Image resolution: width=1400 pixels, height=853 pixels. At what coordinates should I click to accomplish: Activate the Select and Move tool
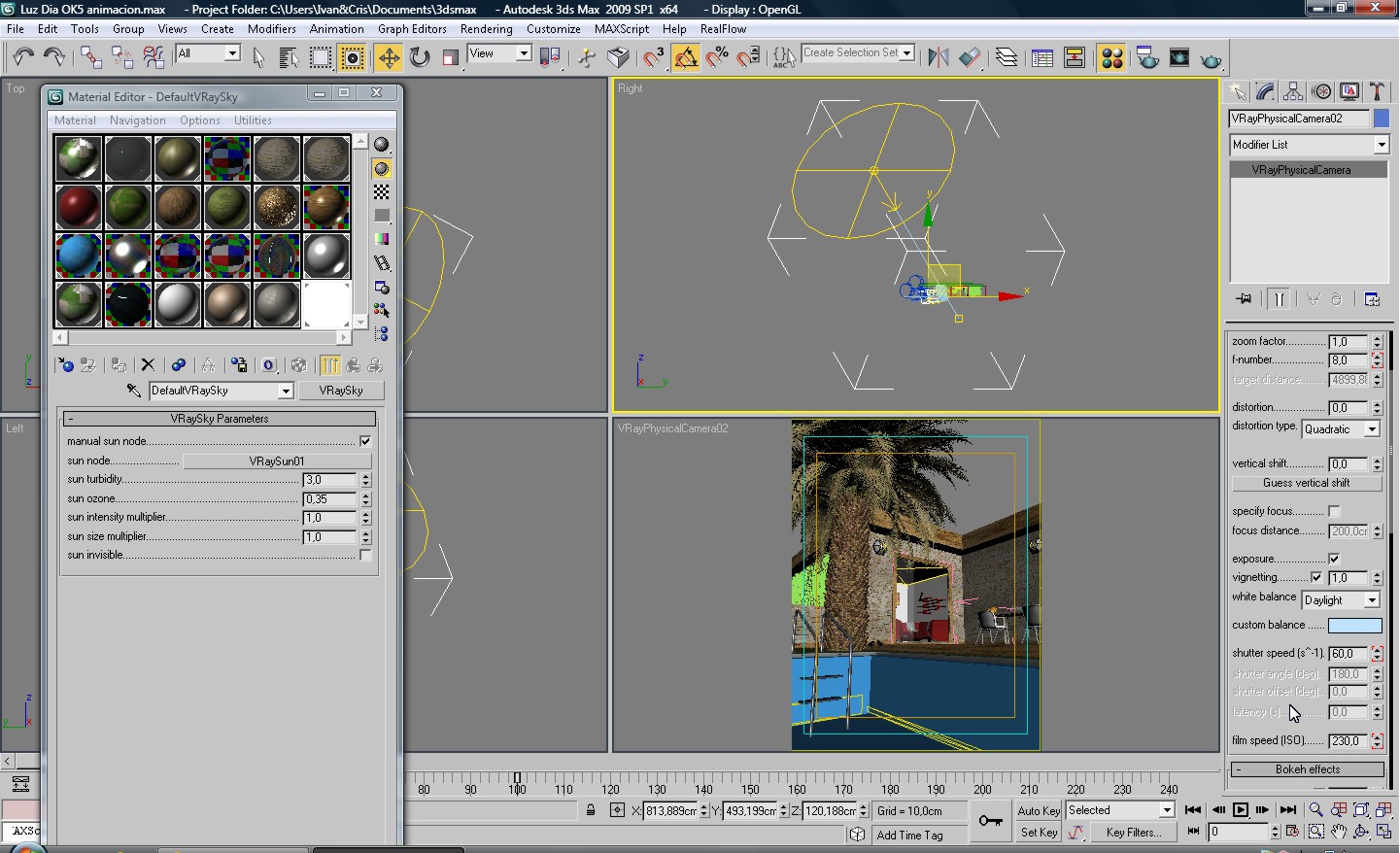coord(389,58)
